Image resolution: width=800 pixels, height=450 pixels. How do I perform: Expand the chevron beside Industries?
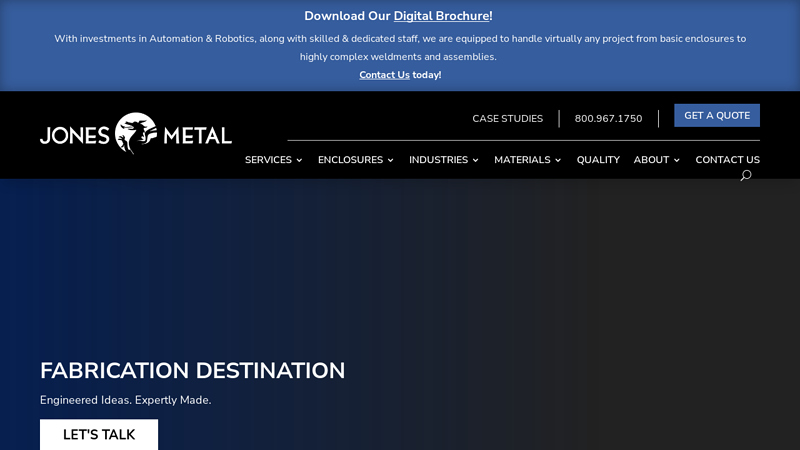[476, 160]
